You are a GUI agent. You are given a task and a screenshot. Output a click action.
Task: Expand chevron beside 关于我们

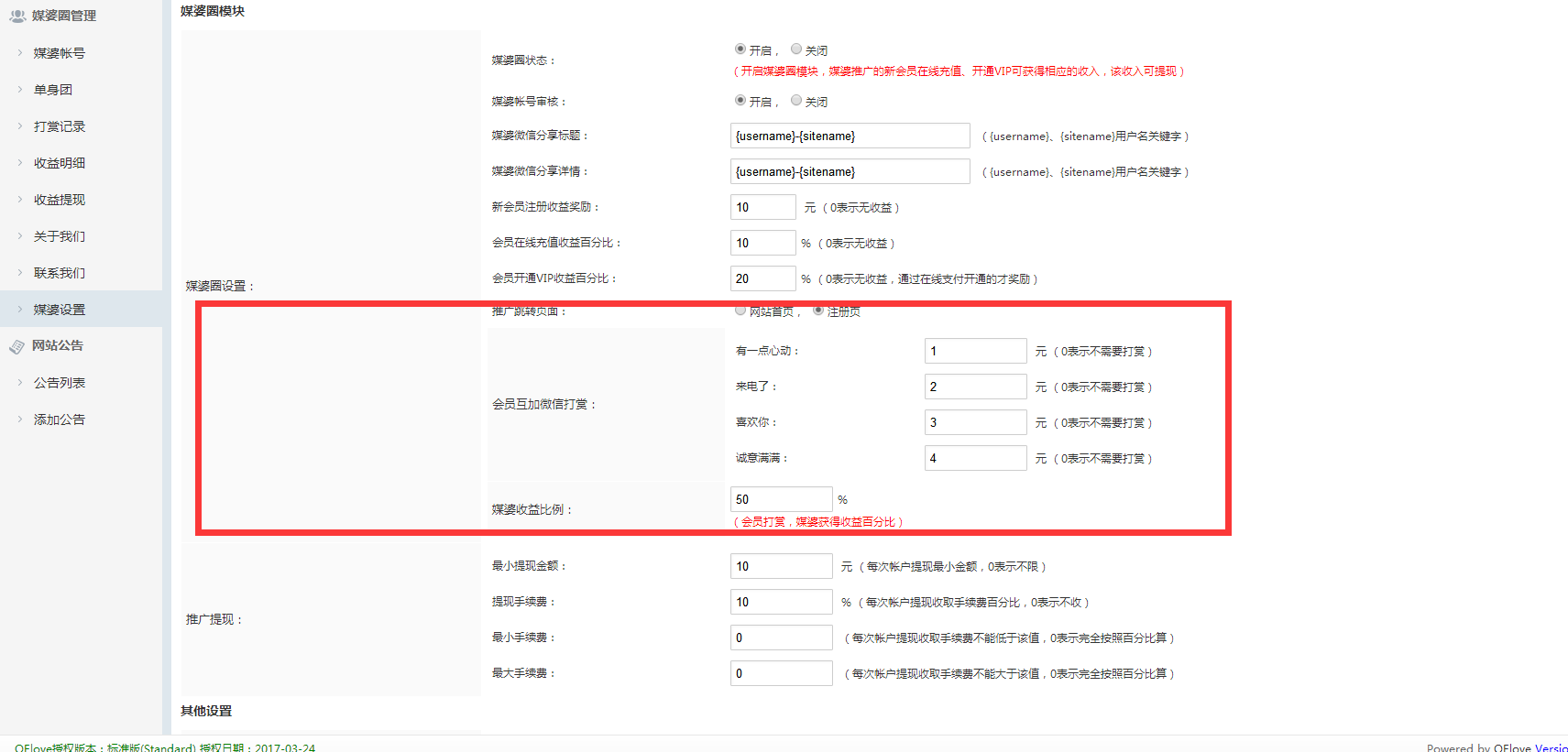coord(20,236)
